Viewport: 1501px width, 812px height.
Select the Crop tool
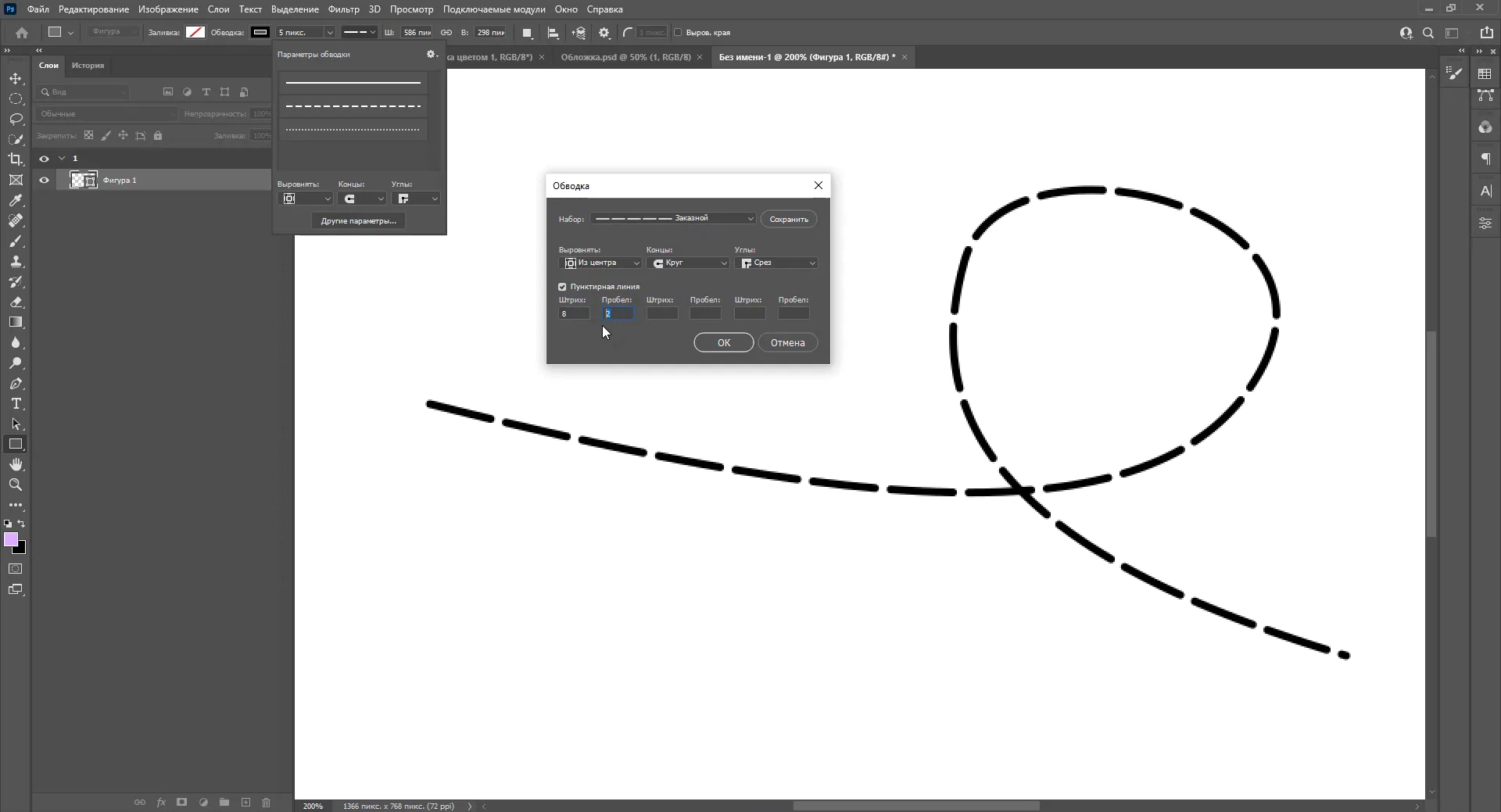(16, 159)
